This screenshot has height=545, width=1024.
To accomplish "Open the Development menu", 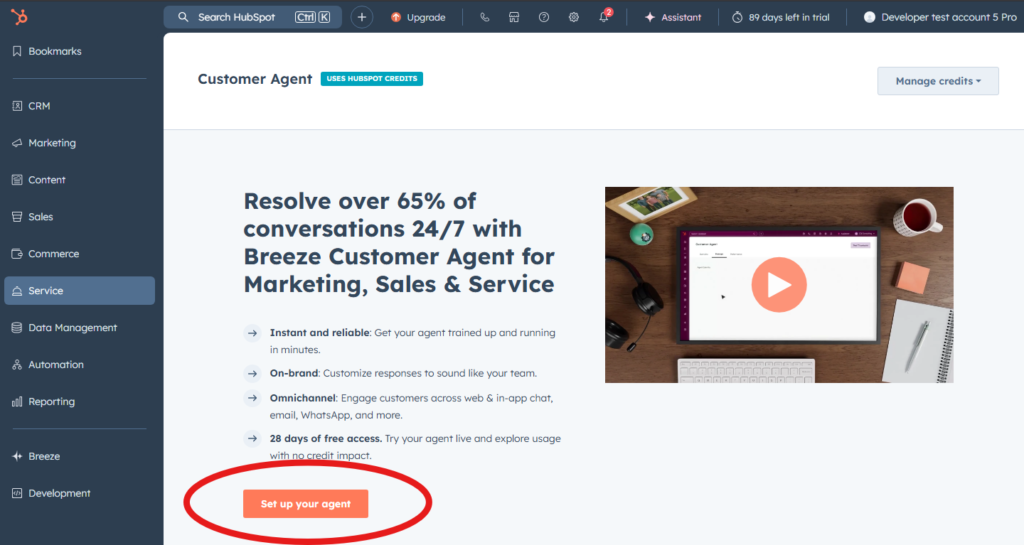I will (x=59, y=493).
